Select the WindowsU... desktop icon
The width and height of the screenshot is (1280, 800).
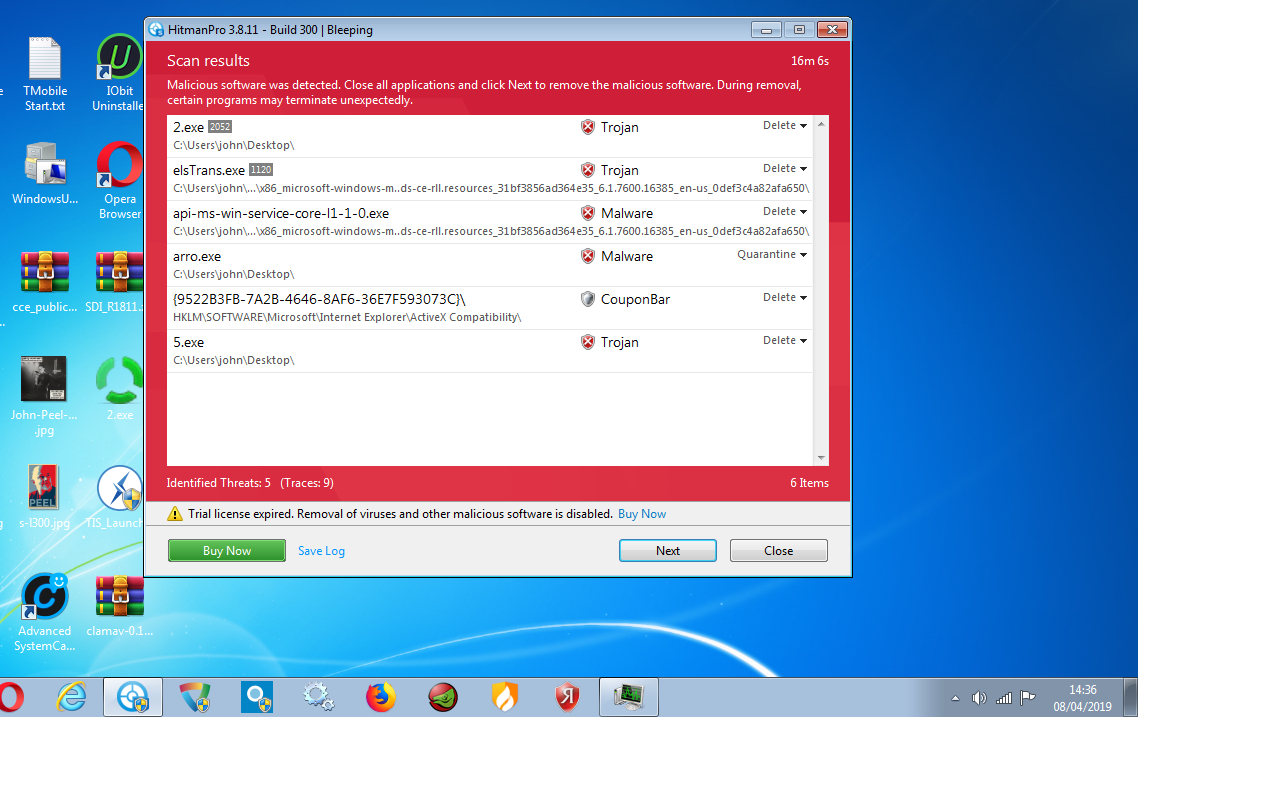[x=45, y=174]
